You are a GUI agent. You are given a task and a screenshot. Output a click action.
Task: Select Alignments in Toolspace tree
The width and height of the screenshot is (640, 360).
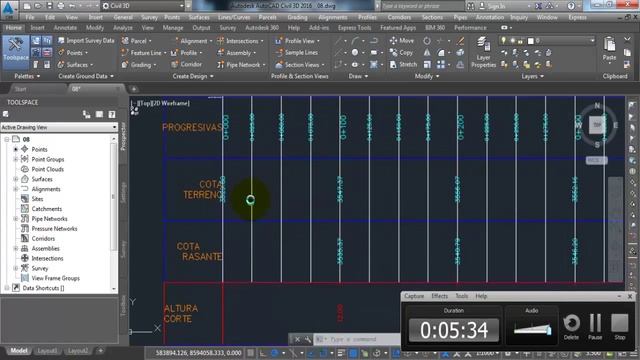[x=46, y=189]
